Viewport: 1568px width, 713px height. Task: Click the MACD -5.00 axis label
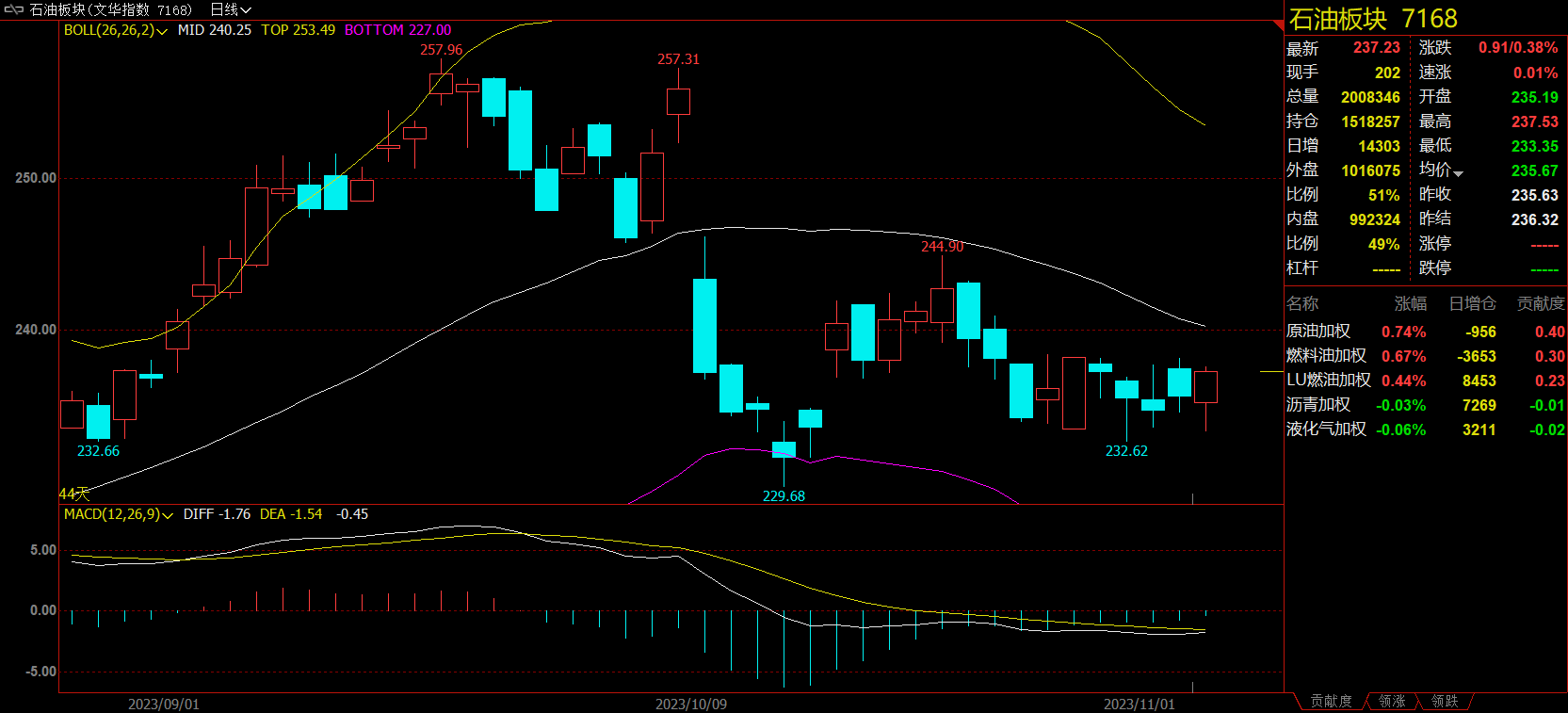point(40,672)
